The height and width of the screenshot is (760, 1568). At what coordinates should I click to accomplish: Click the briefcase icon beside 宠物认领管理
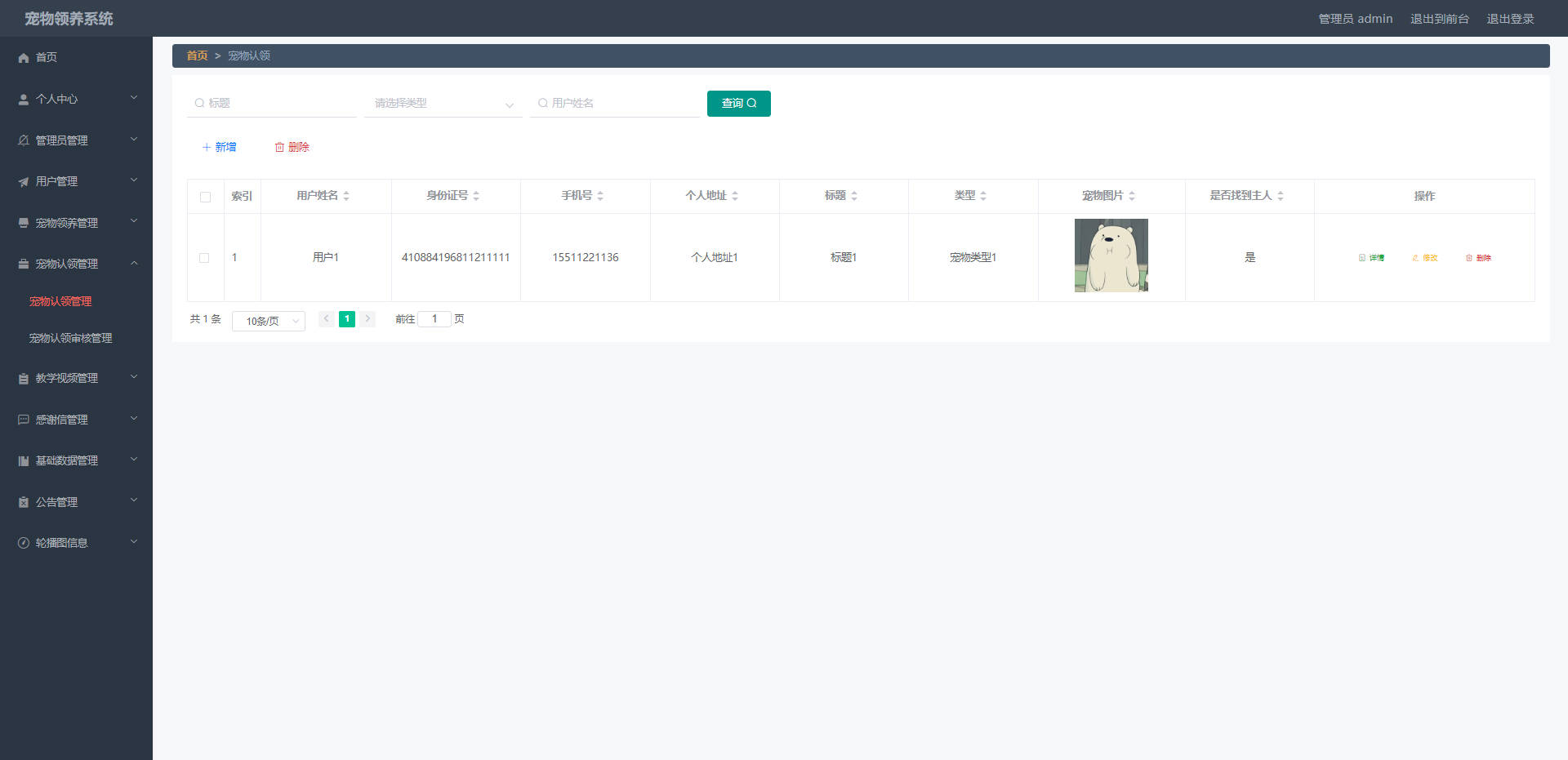24,264
